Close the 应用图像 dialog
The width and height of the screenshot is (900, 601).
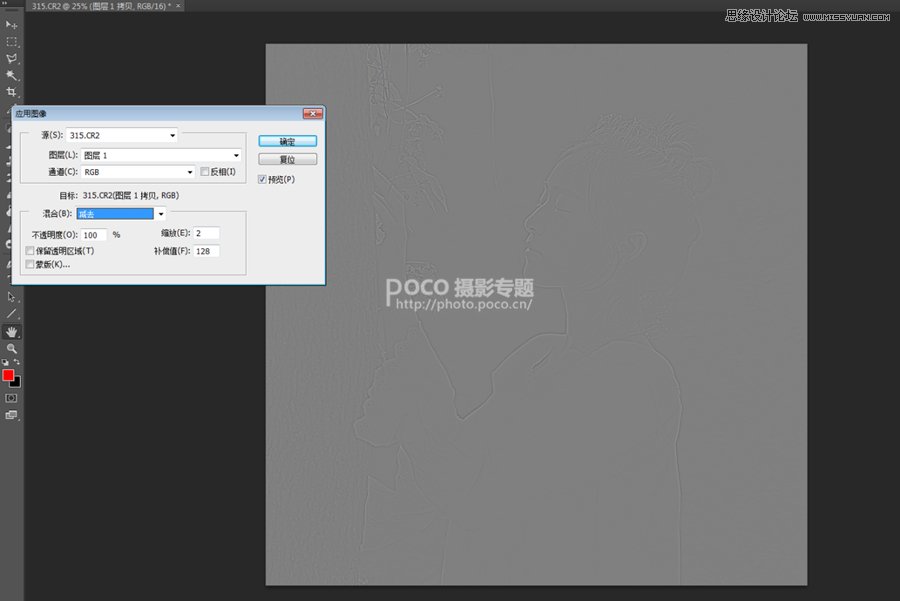[313, 114]
